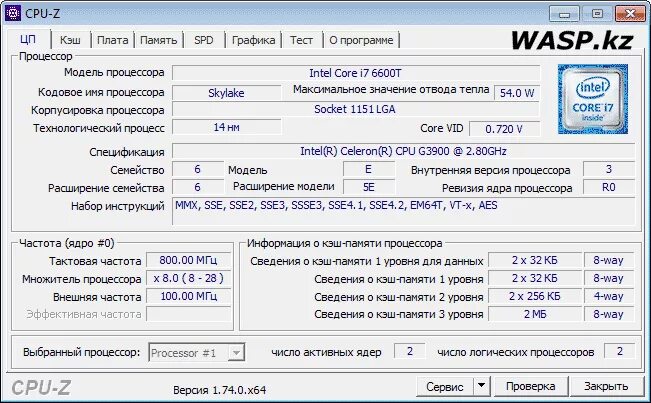Click the Закрыть button
The image size is (651, 403).
point(606,386)
